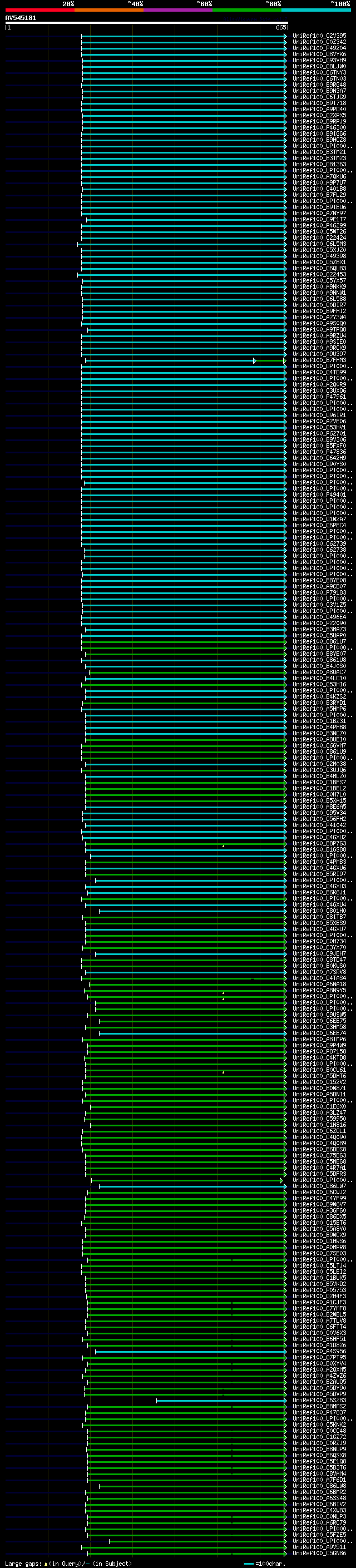This screenshot has height=1568, width=356.
Task: Click UniRef100_C1BEL2 label
Action: coord(319,788)
